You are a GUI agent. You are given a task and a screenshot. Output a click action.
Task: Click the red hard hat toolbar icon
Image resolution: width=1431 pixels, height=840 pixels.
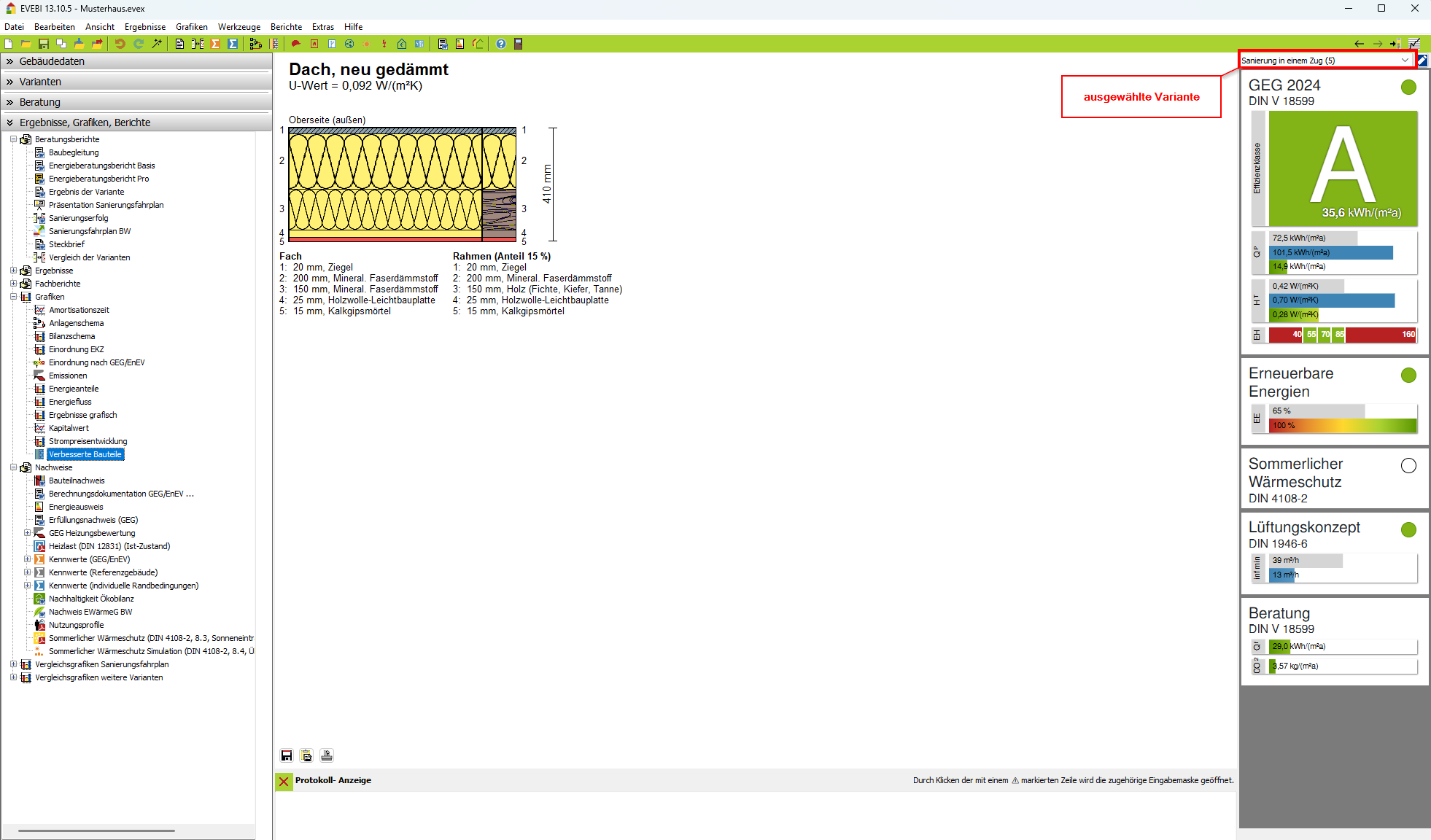coord(296,44)
